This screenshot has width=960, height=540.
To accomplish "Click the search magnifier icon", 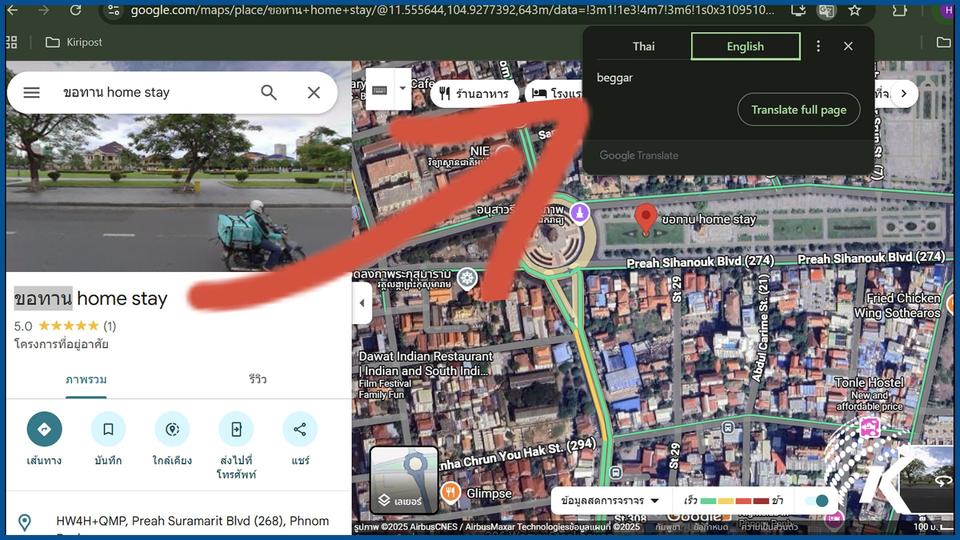I will (x=269, y=92).
